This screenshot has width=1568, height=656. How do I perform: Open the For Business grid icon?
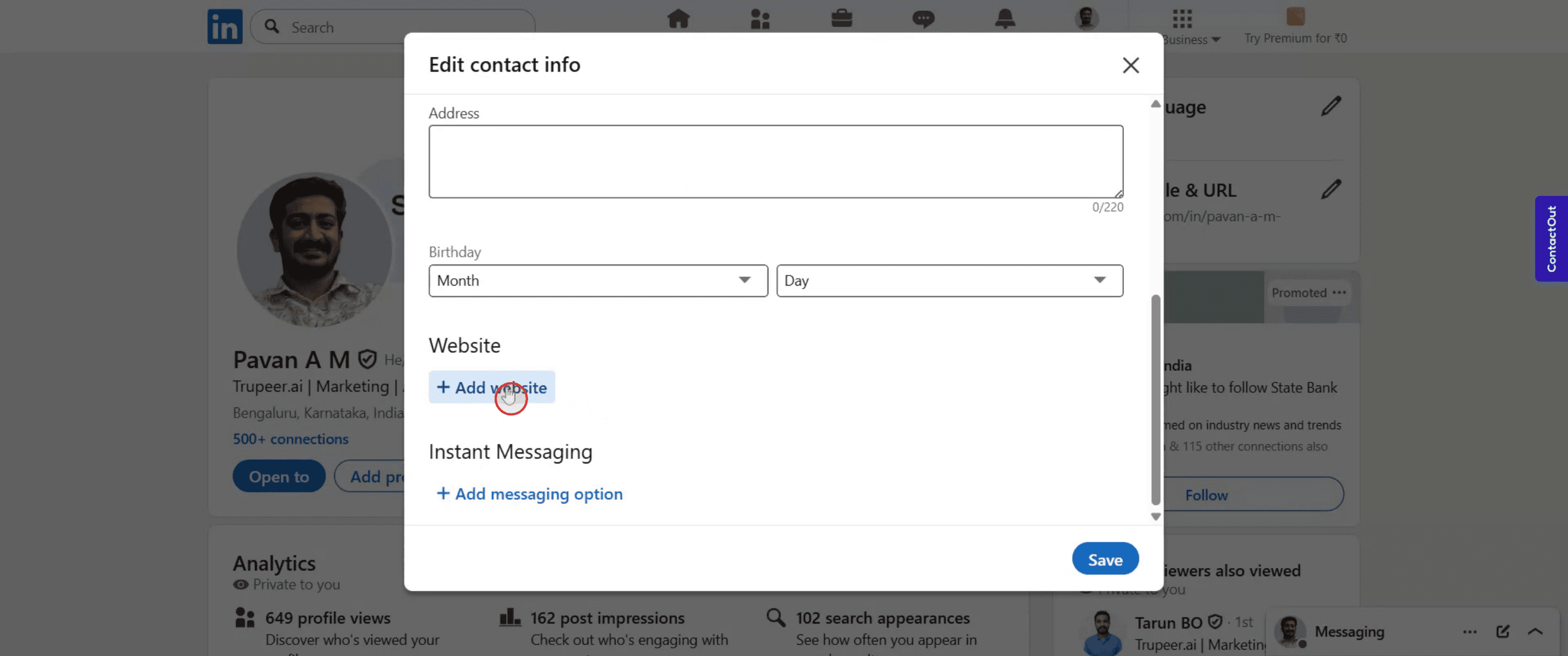click(1182, 19)
